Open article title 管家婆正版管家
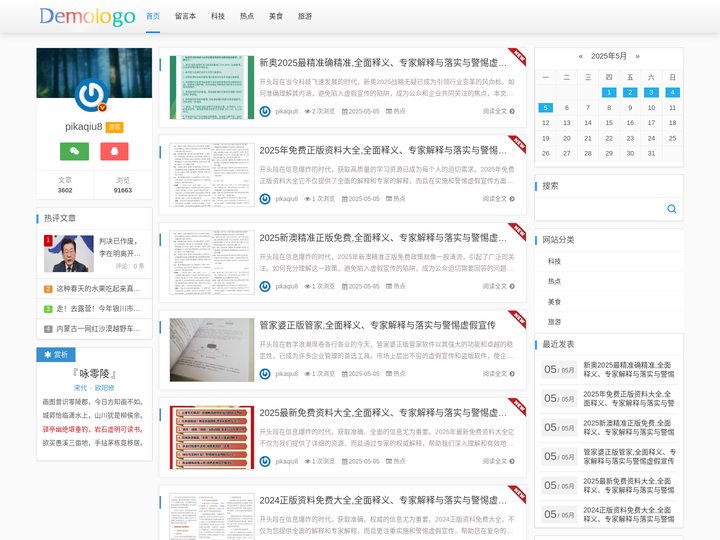Image resolution: width=720 pixels, height=540 pixels. click(377, 325)
